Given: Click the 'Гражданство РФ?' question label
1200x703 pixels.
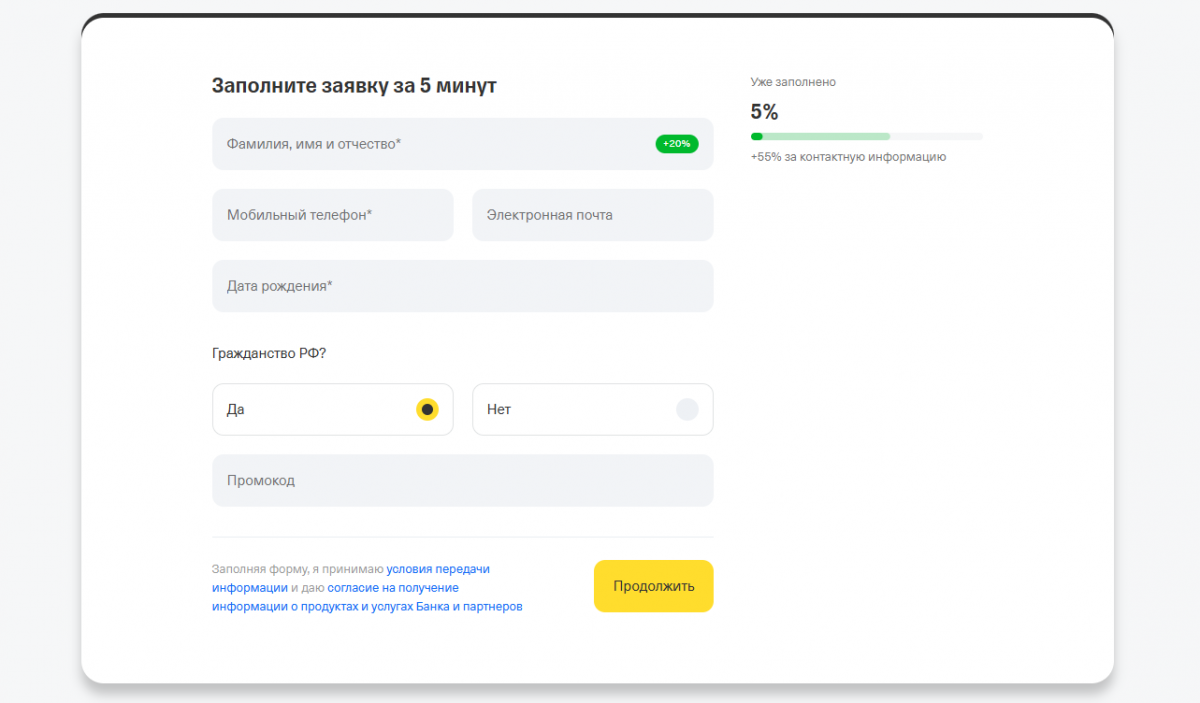Looking at the screenshot, I should (x=269, y=353).
